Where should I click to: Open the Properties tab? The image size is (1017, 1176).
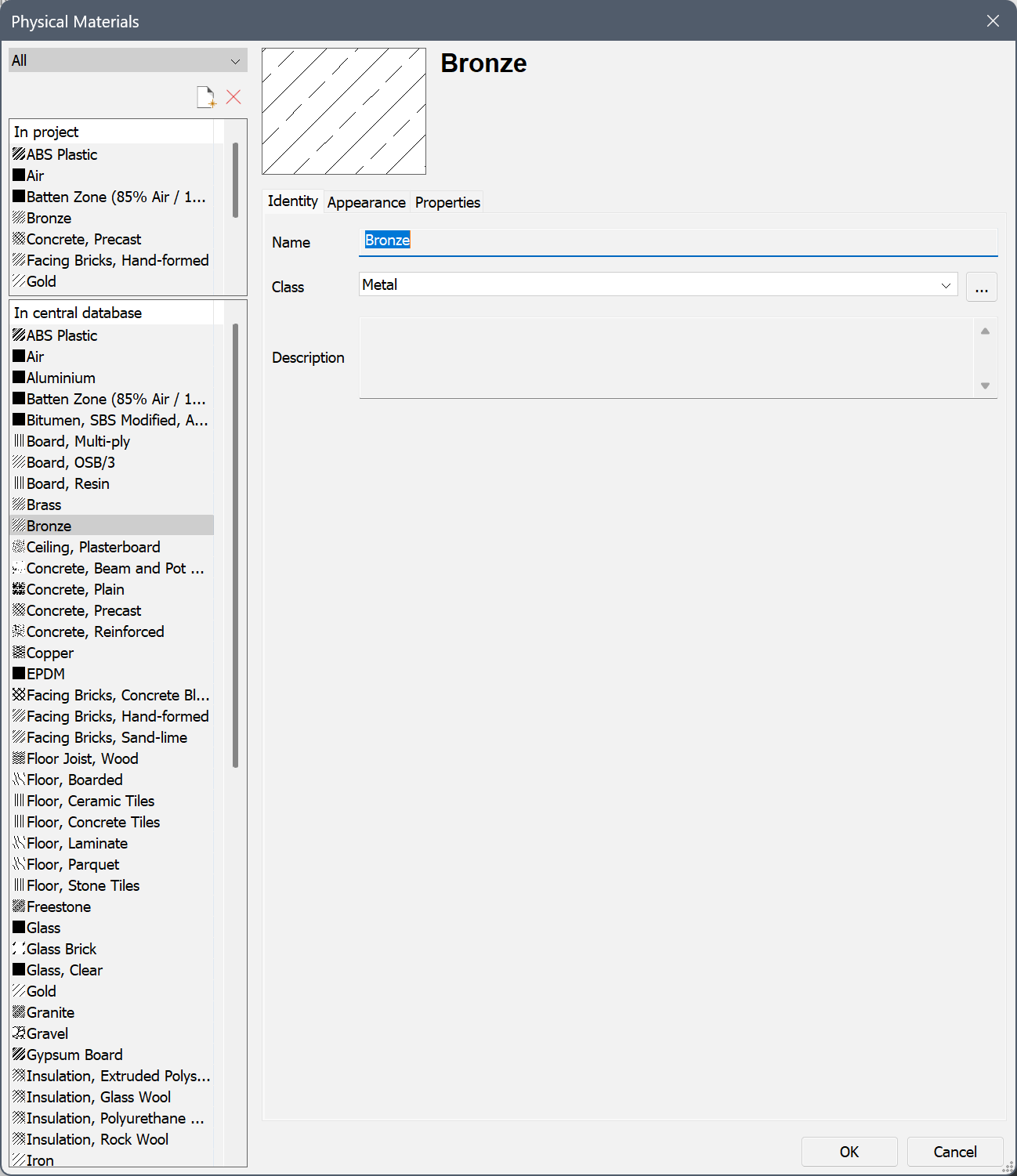[447, 202]
